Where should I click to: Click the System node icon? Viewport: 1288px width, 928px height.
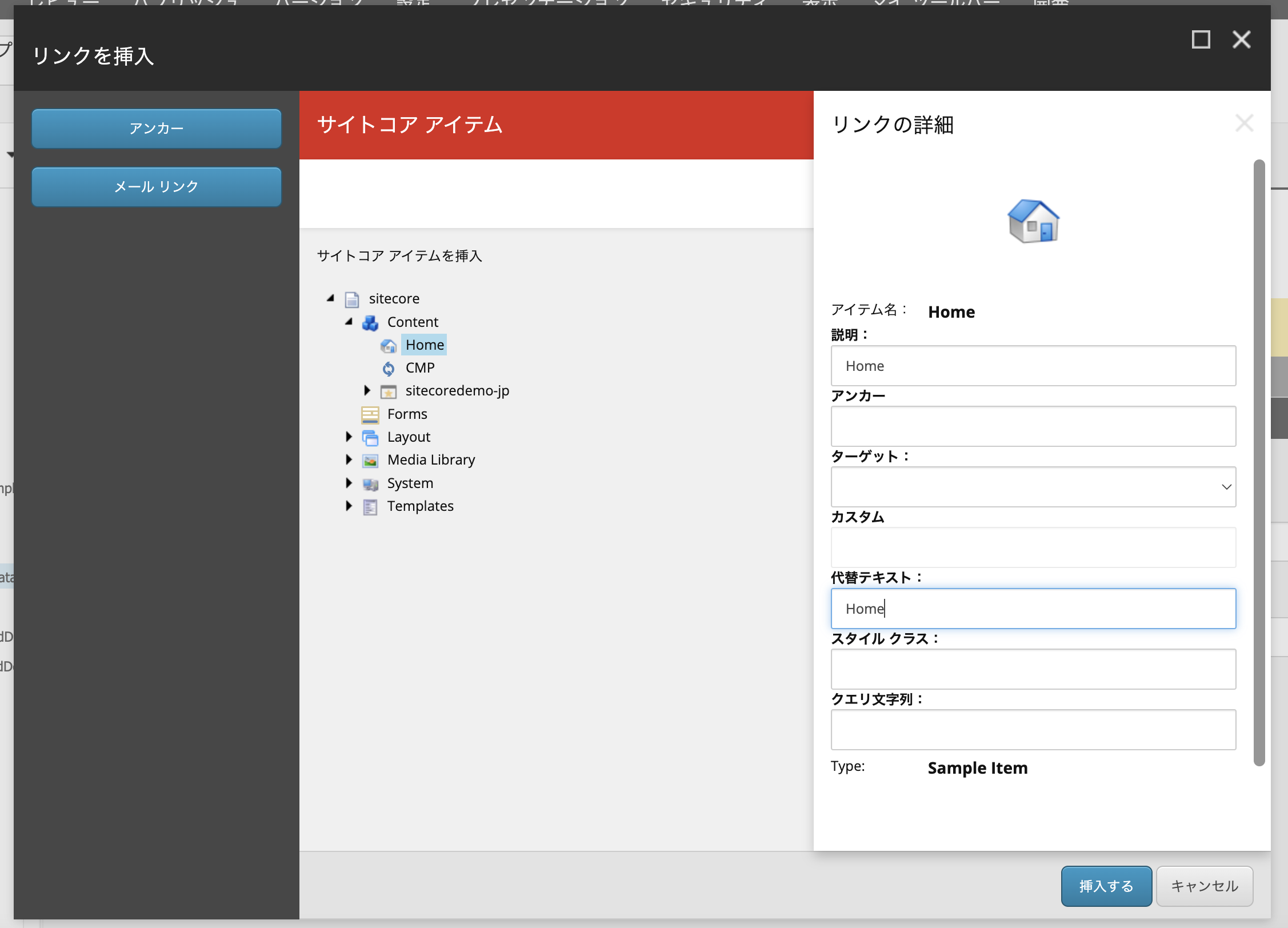pos(370,484)
